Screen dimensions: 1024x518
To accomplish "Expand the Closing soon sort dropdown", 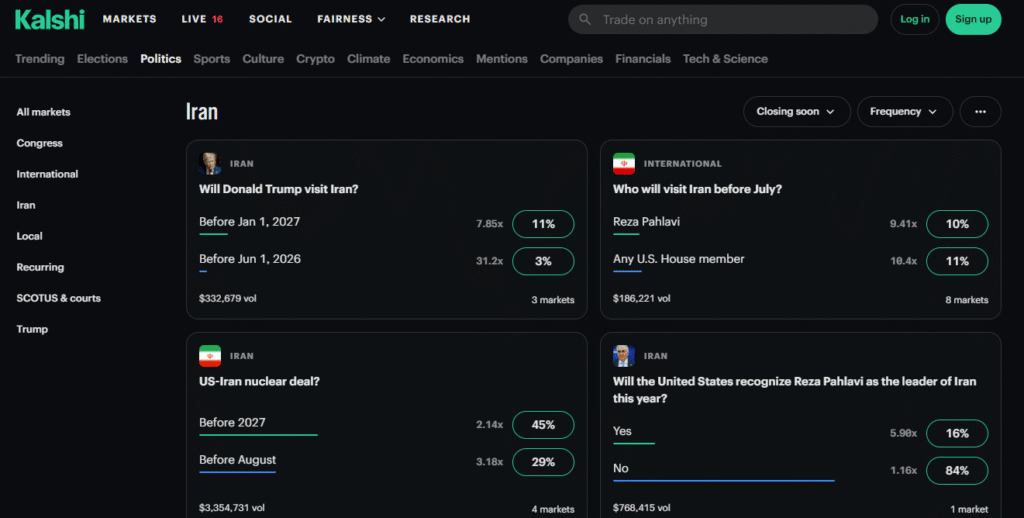I will point(796,112).
